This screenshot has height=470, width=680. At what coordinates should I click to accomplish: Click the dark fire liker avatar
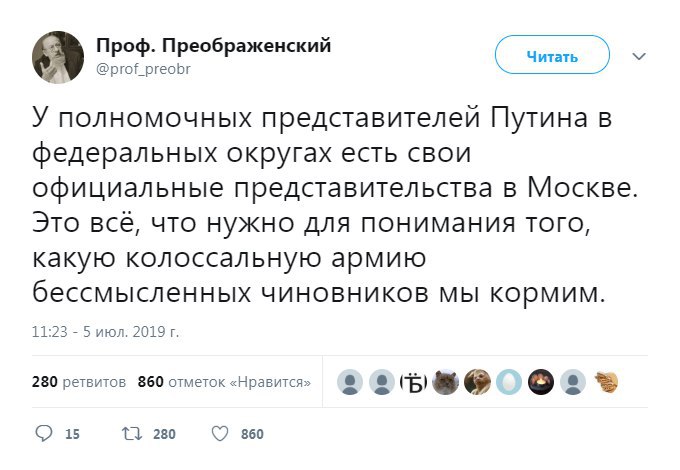[541, 382]
